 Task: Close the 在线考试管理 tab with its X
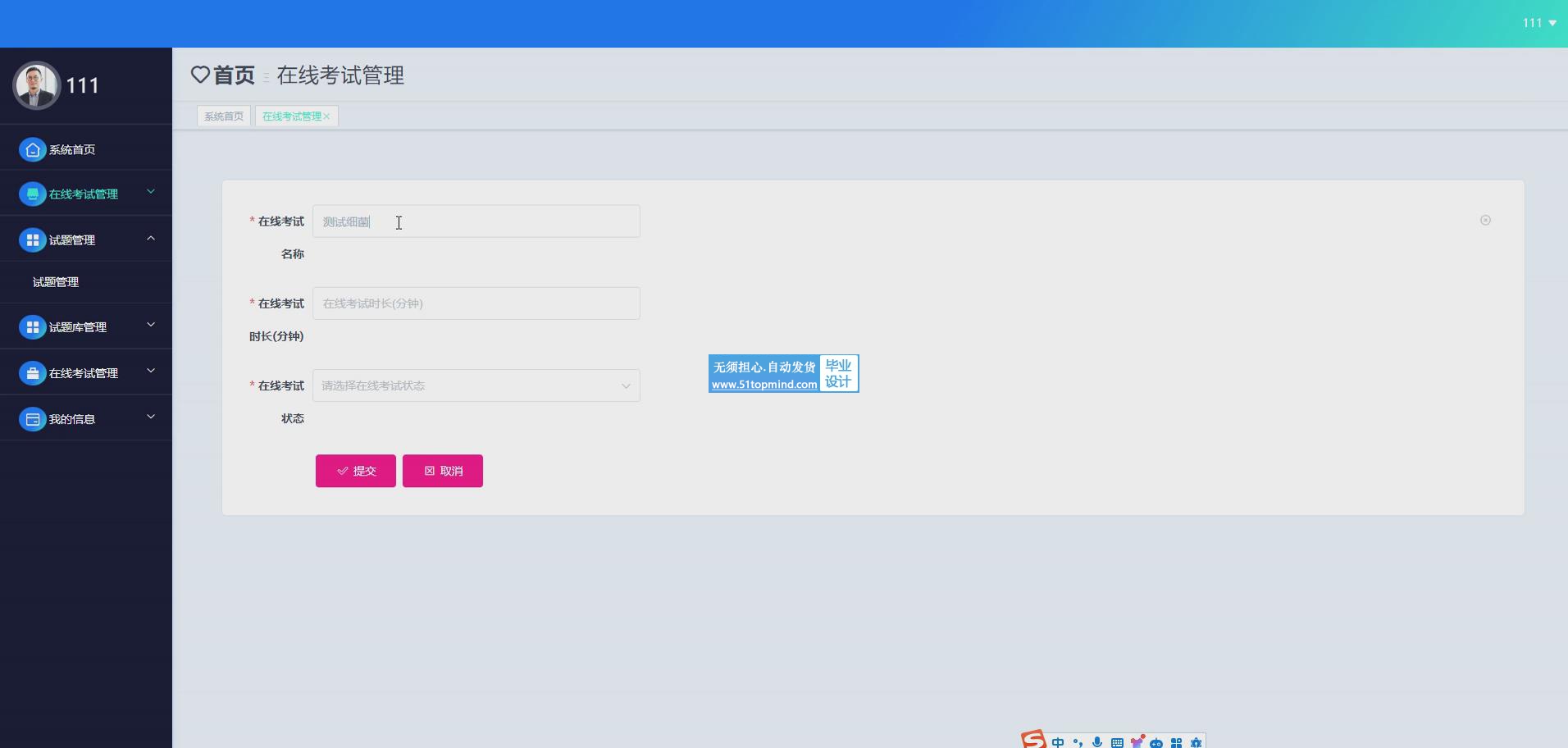click(x=326, y=116)
